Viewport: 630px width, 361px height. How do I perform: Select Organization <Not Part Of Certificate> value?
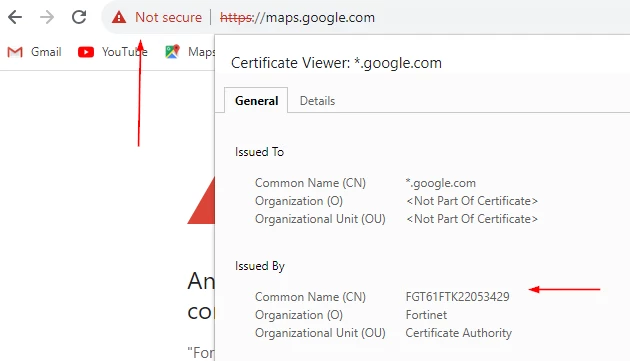(x=472, y=201)
